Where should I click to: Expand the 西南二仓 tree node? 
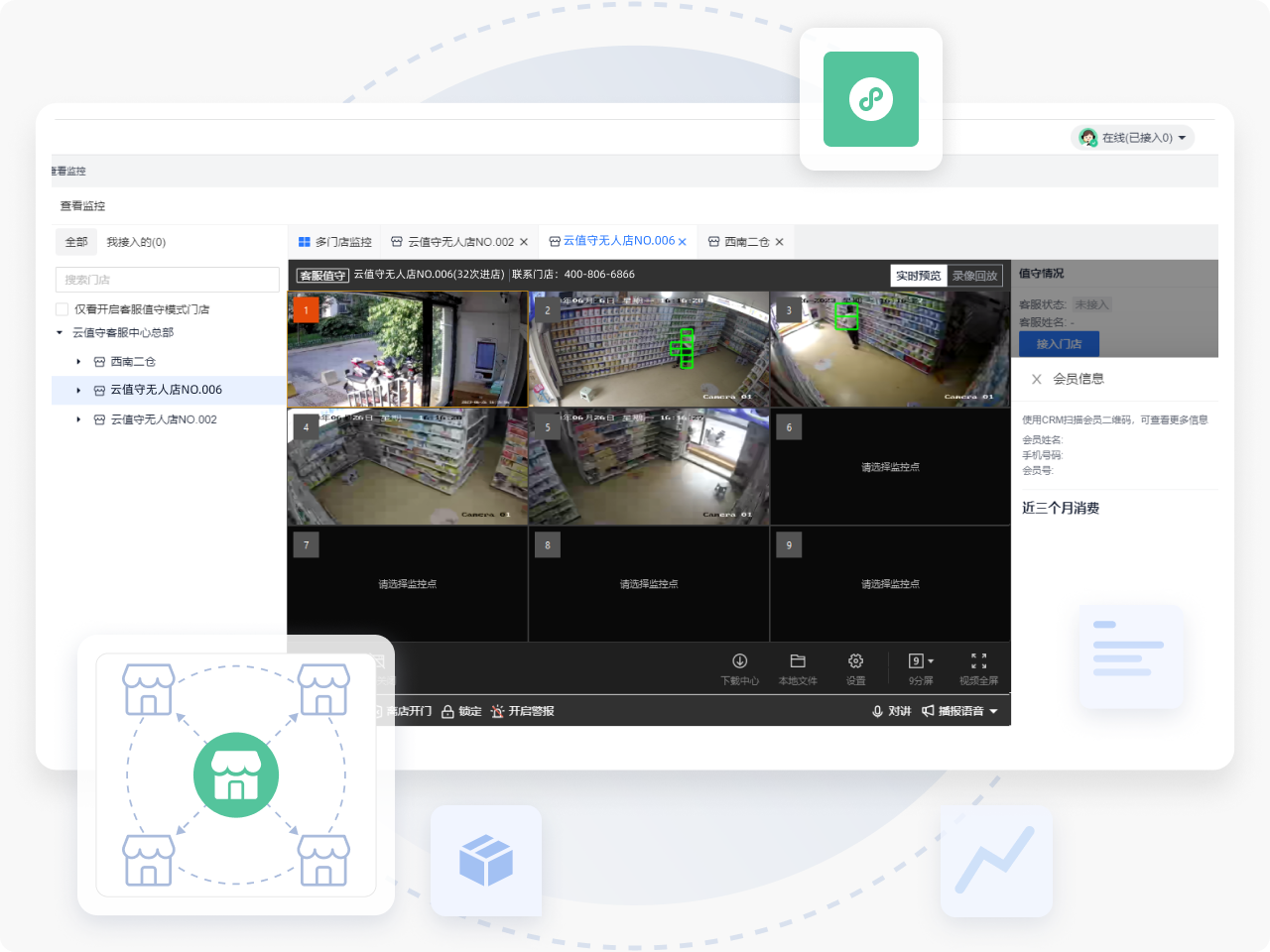tap(78, 362)
